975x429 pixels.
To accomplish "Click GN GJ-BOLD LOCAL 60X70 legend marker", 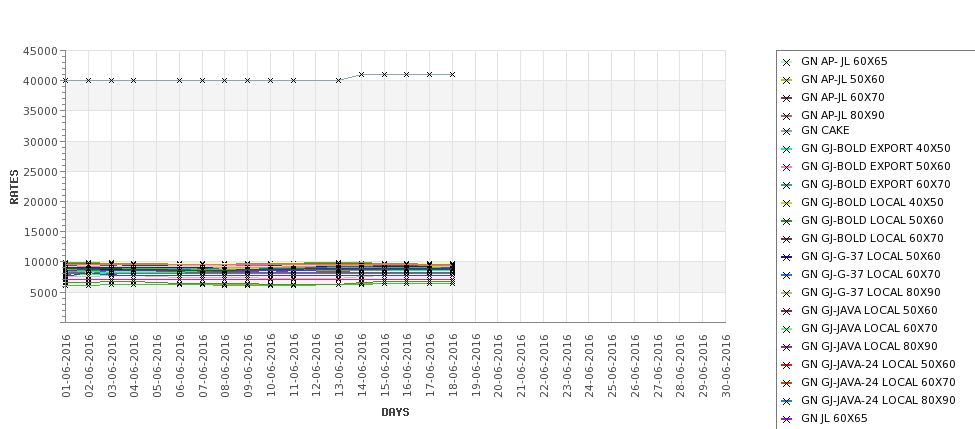I will [787, 239].
